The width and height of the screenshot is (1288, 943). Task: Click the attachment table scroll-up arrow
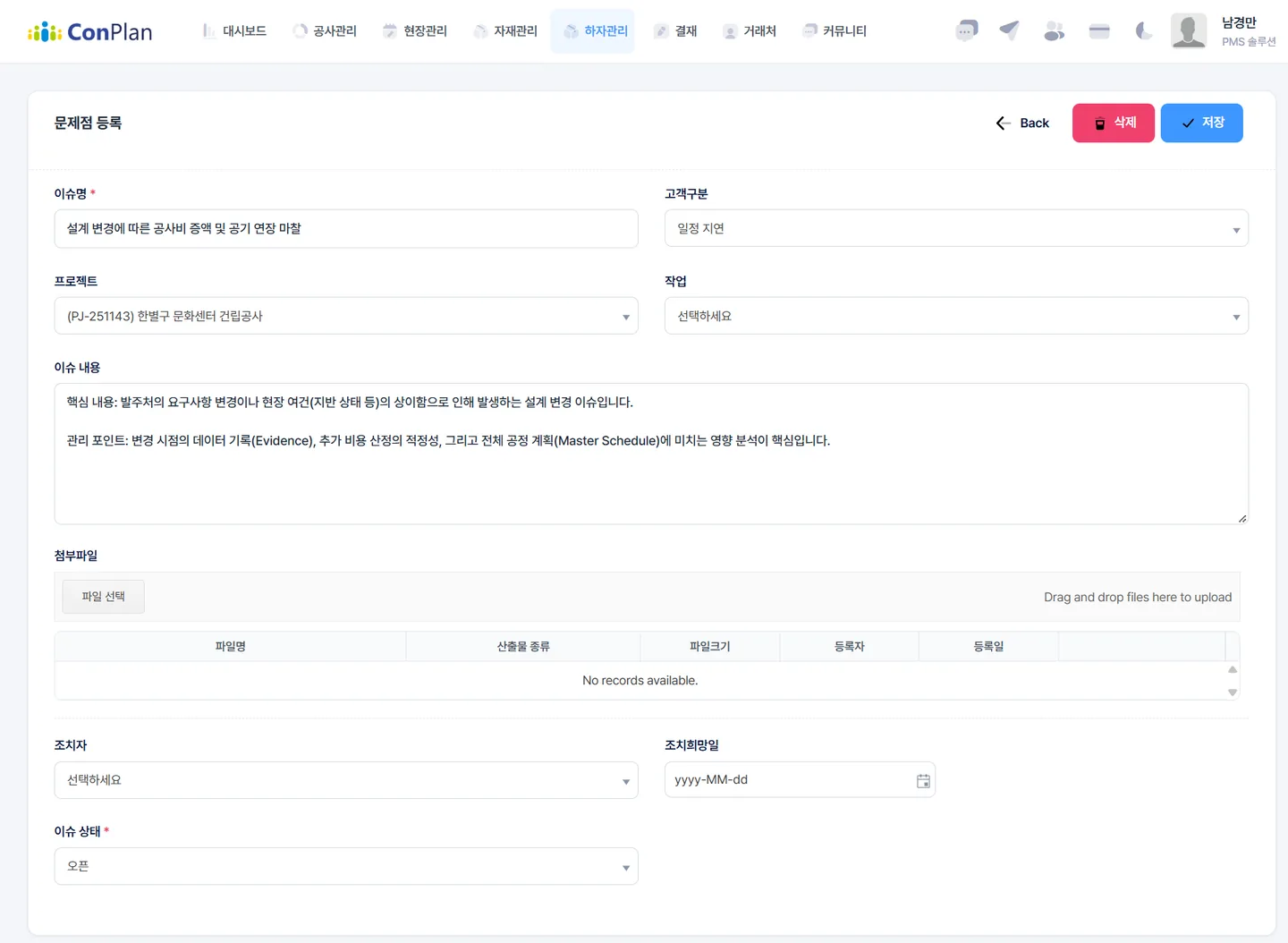(x=1233, y=669)
